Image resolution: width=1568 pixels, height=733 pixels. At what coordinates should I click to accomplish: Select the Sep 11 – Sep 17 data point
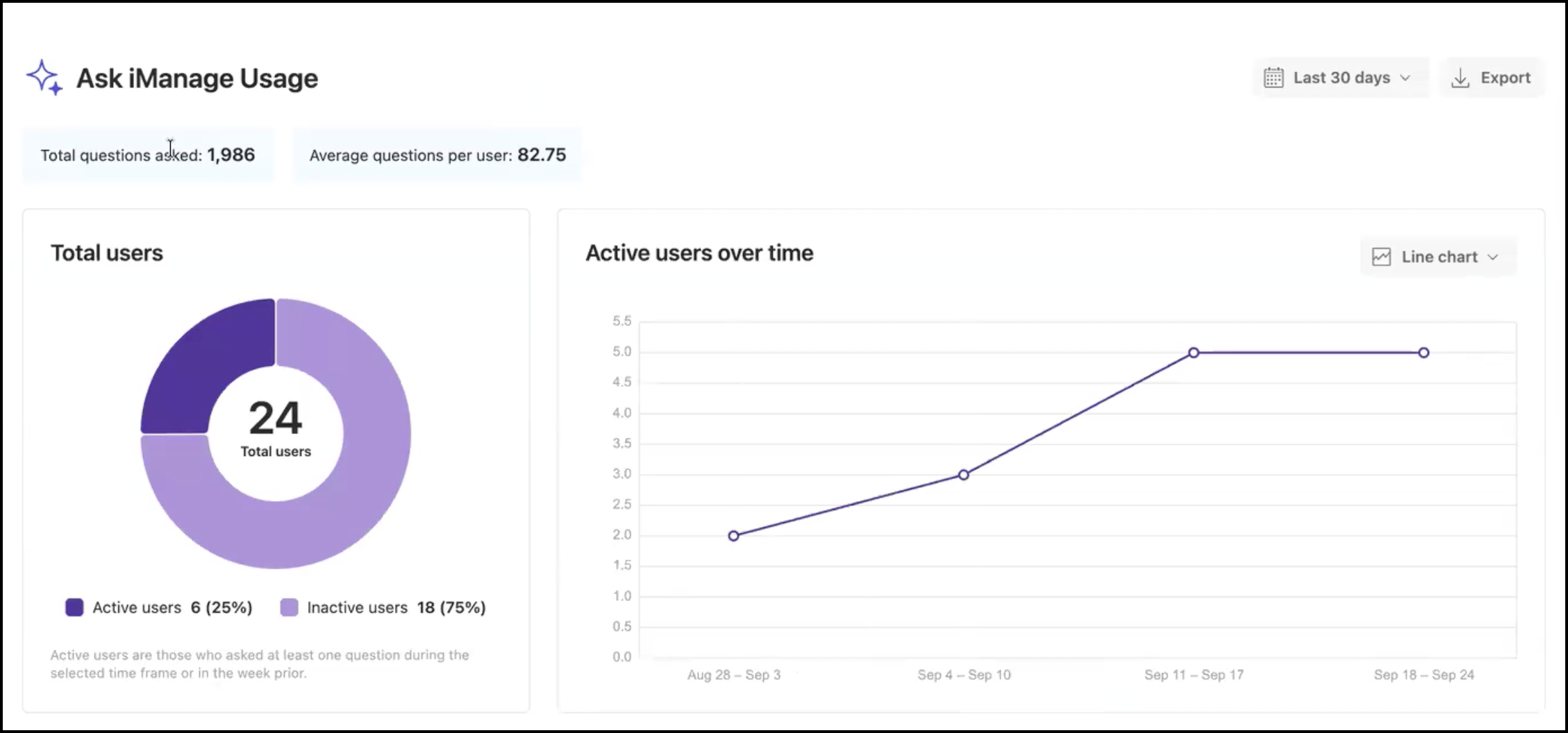1193,353
